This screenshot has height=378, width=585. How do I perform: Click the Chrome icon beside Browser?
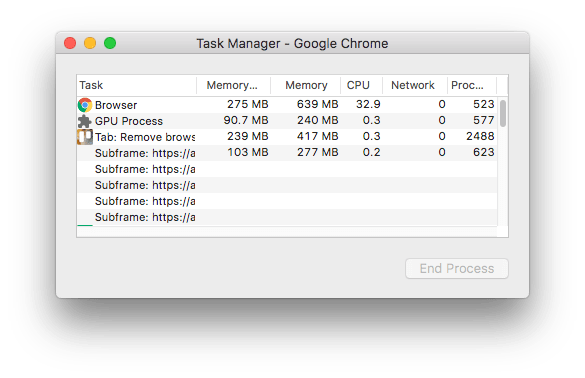pos(85,105)
